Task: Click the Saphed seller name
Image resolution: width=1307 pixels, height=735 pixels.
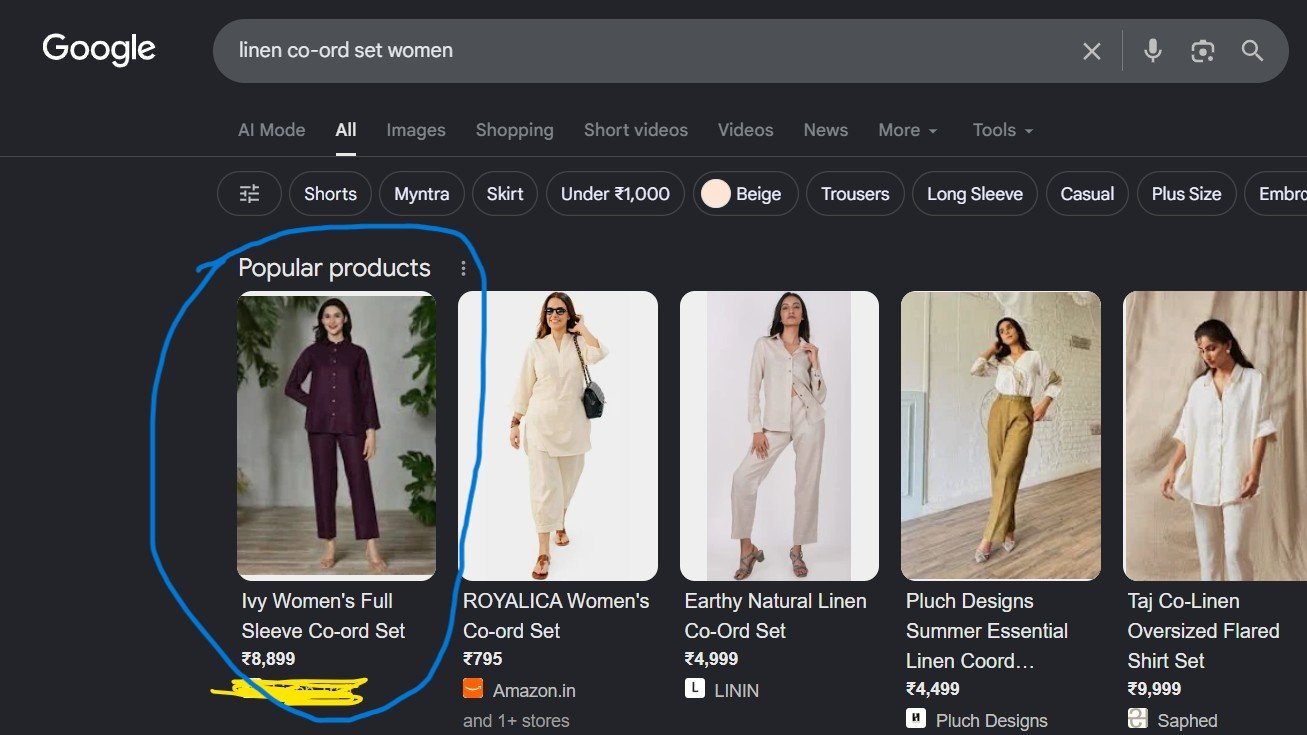Action: tap(1187, 720)
